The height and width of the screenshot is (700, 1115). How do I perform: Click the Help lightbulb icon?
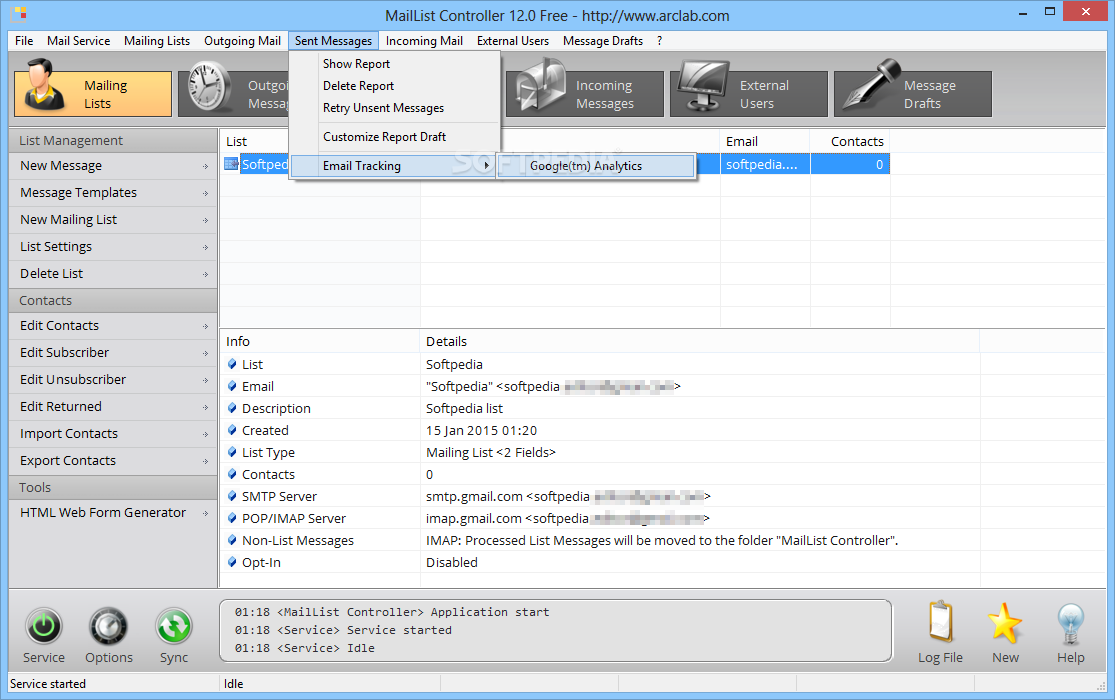click(1070, 624)
